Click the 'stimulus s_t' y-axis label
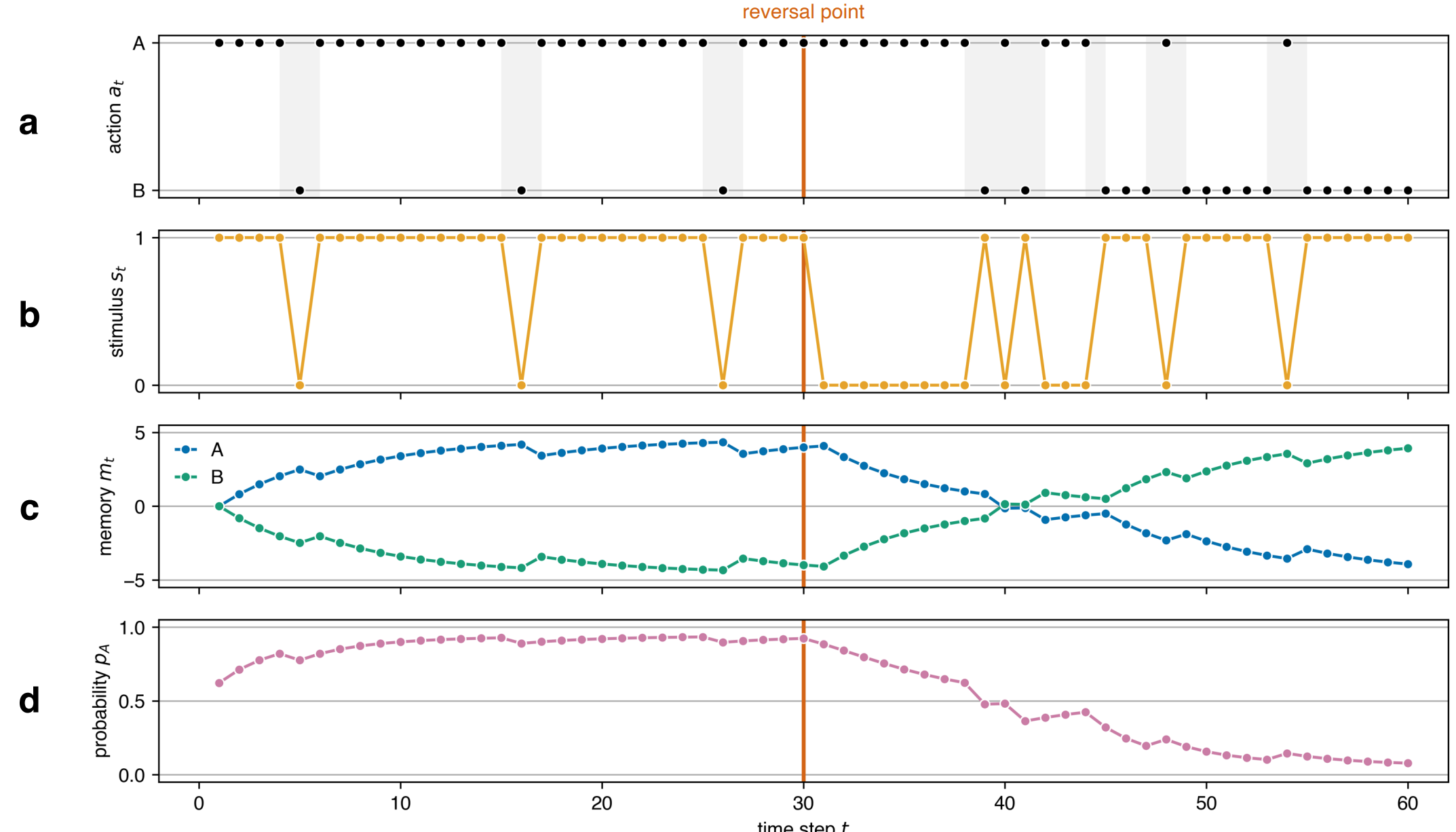The height and width of the screenshot is (832, 1456). click(x=117, y=311)
